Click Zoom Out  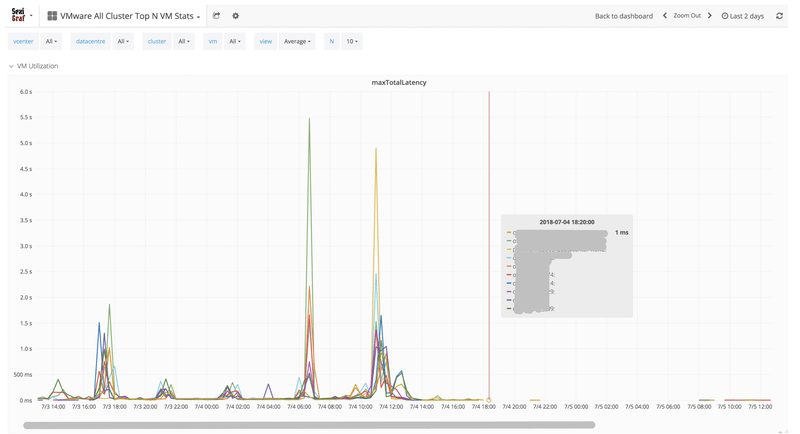click(687, 16)
